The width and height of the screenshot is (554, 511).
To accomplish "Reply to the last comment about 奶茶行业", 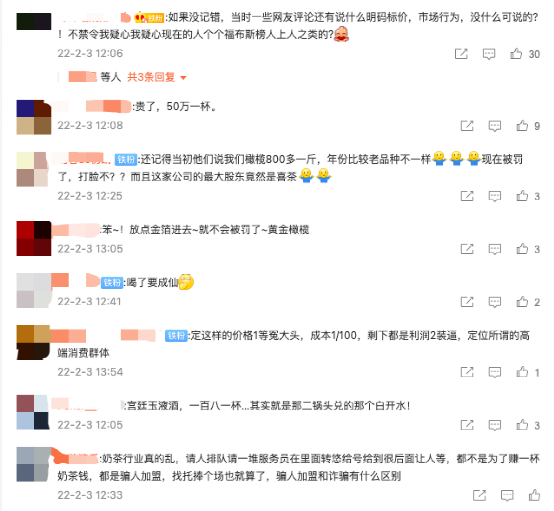I will (507, 495).
